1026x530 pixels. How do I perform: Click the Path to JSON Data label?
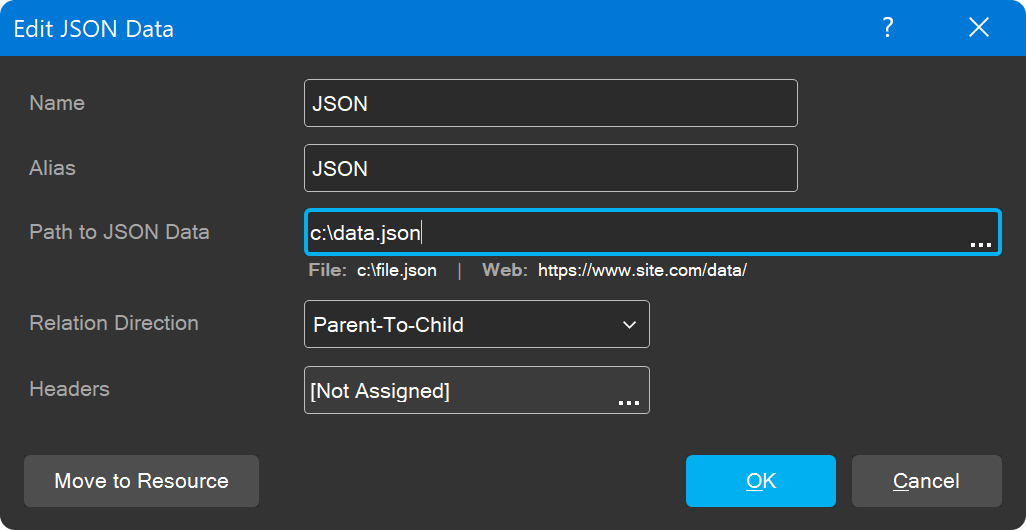coord(119,232)
